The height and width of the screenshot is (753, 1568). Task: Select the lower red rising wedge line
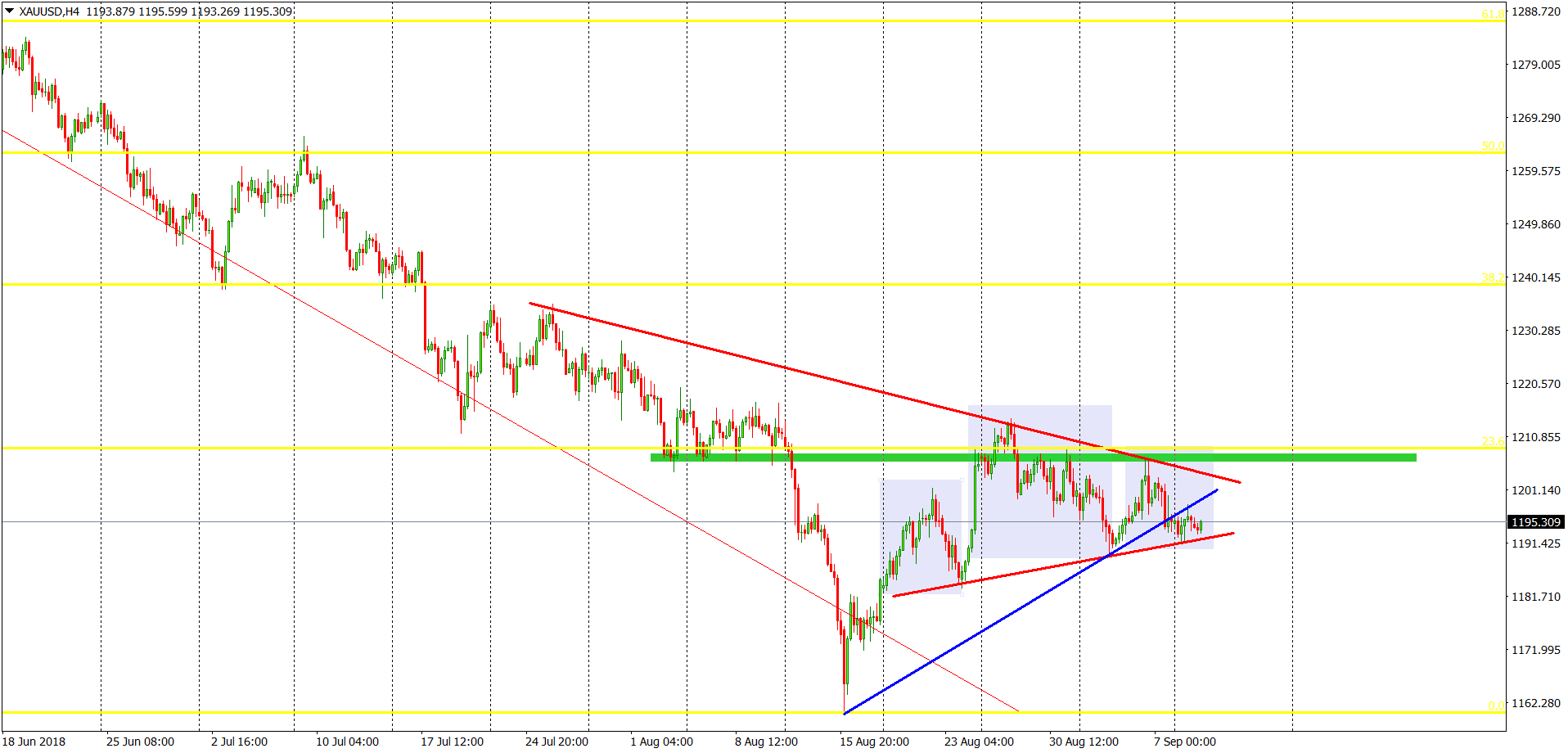coord(1062,565)
